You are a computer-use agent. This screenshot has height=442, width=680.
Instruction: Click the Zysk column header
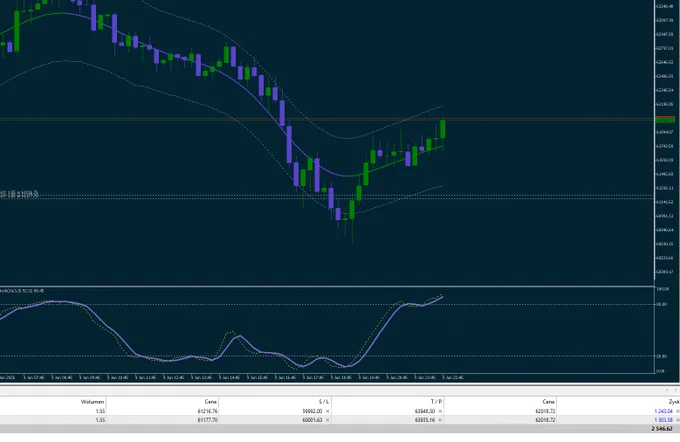coord(674,402)
